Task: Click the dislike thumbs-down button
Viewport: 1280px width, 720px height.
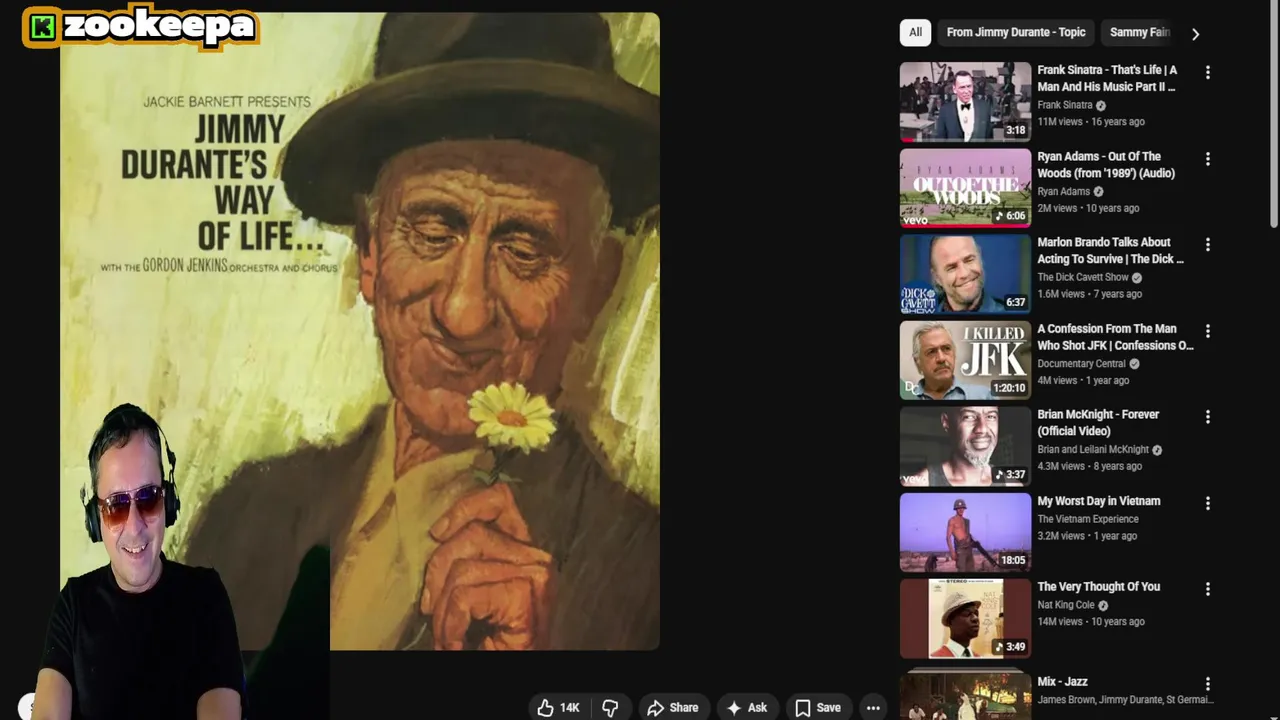Action: pos(610,707)
